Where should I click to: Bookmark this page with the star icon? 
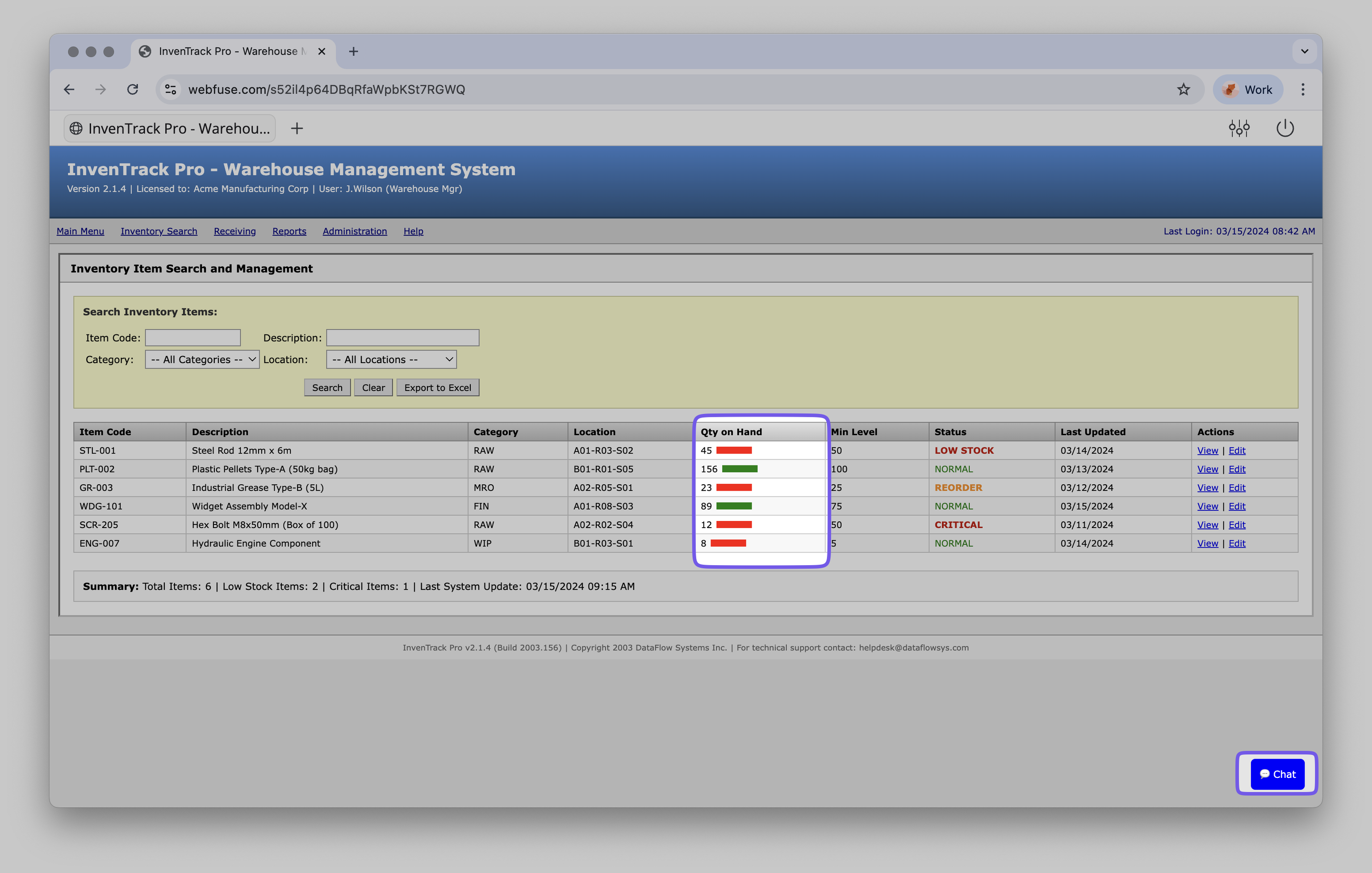[1184, 89]
